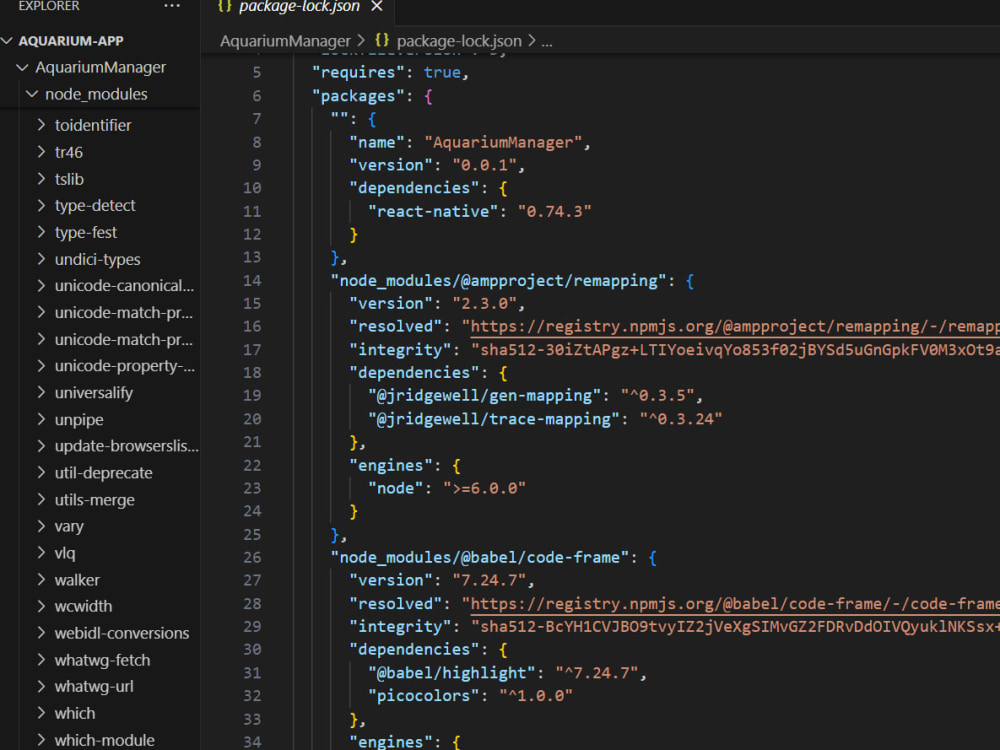The width and height of the screenshot is (1000, 750).
Task: Expand the unicode-canonical... folder
Action: pos(41,286)
